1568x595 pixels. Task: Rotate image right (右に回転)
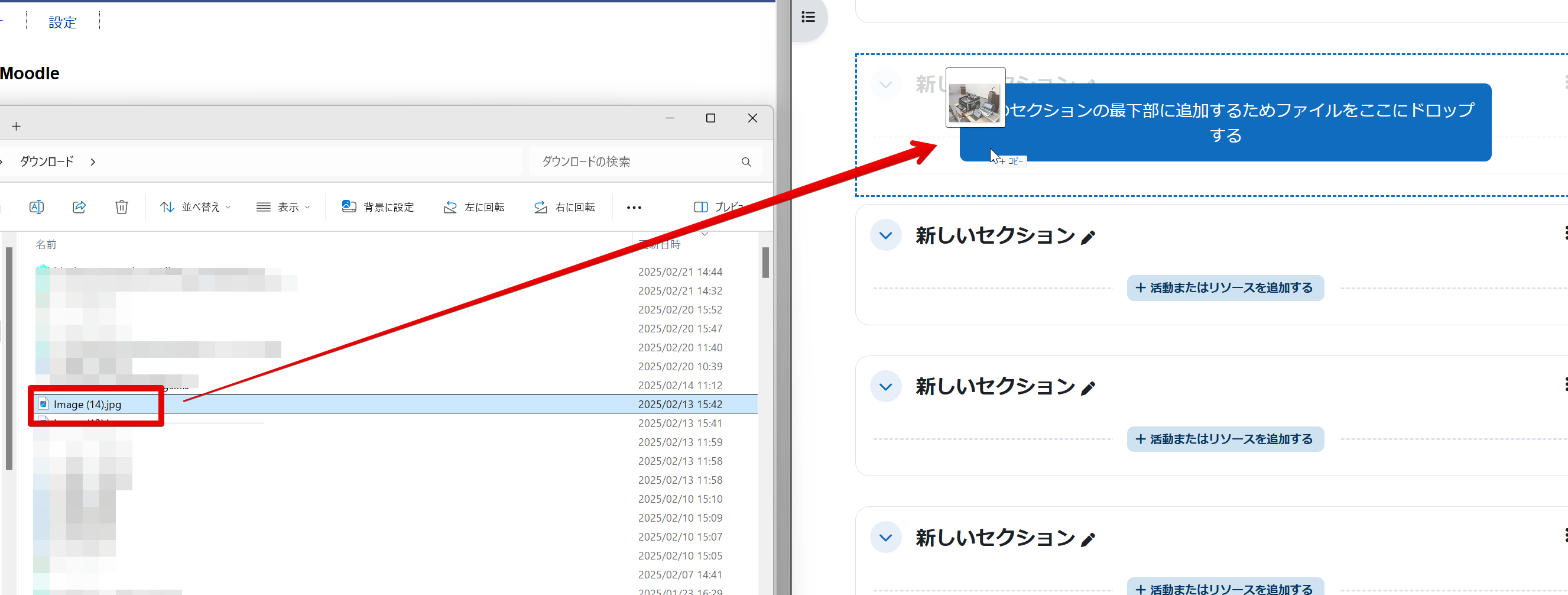click(564, 207)
